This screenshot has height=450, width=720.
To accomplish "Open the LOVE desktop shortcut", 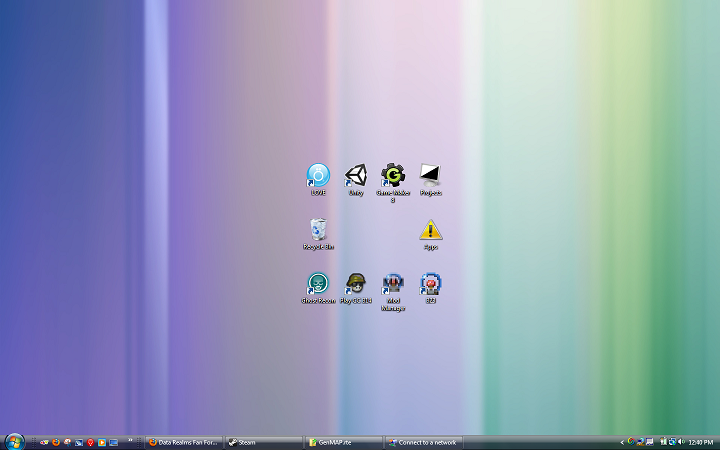I will [x=318, y=176].
